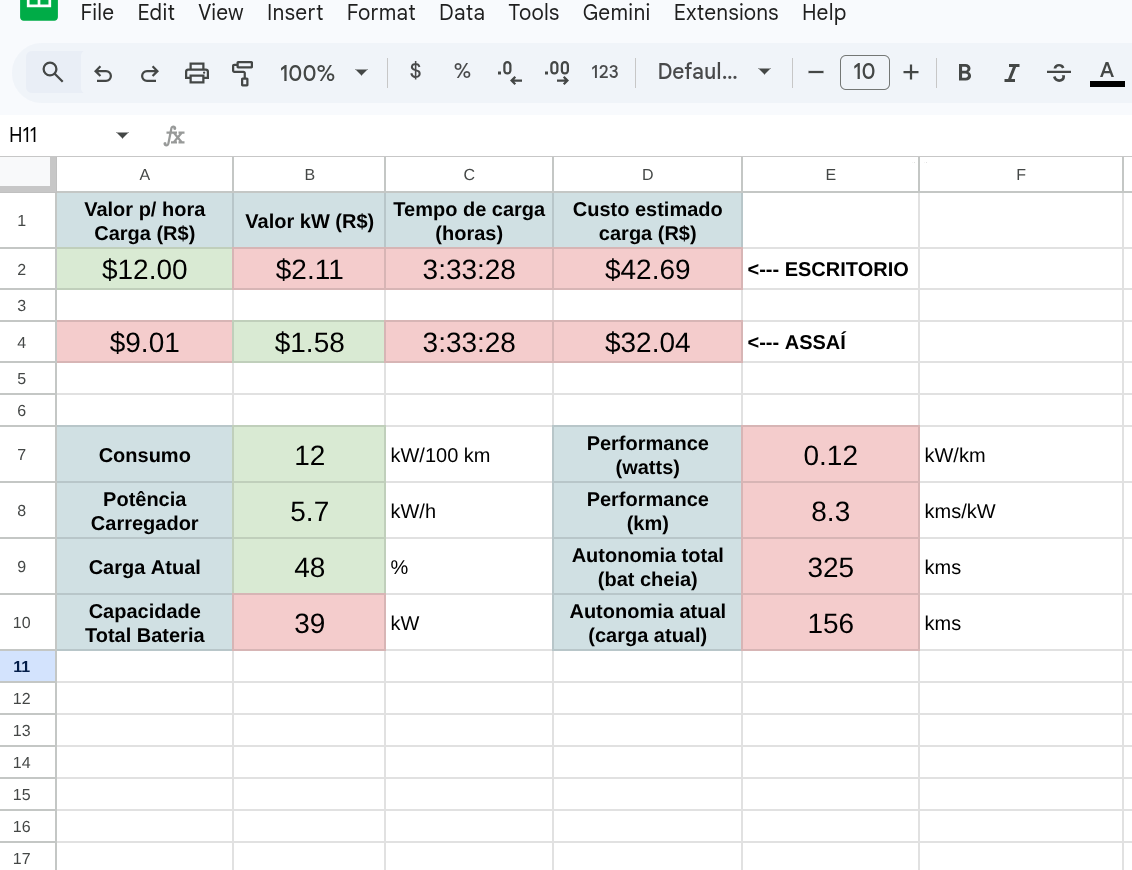Expand the name box dropdown arrow
This screenshot has height=870, width=1132.
[x=123, y=135]
